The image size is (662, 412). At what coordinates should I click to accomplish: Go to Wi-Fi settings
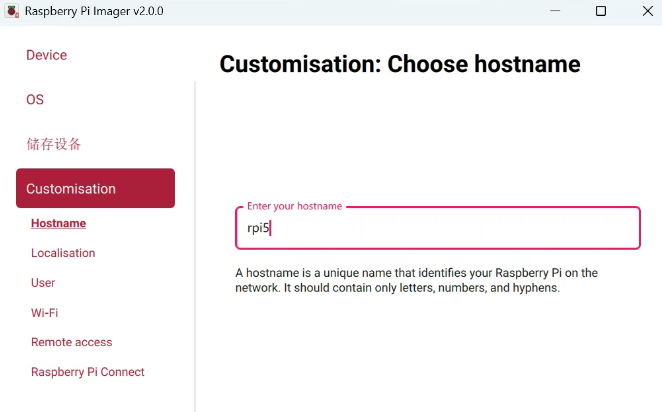(x=44, y=312)
